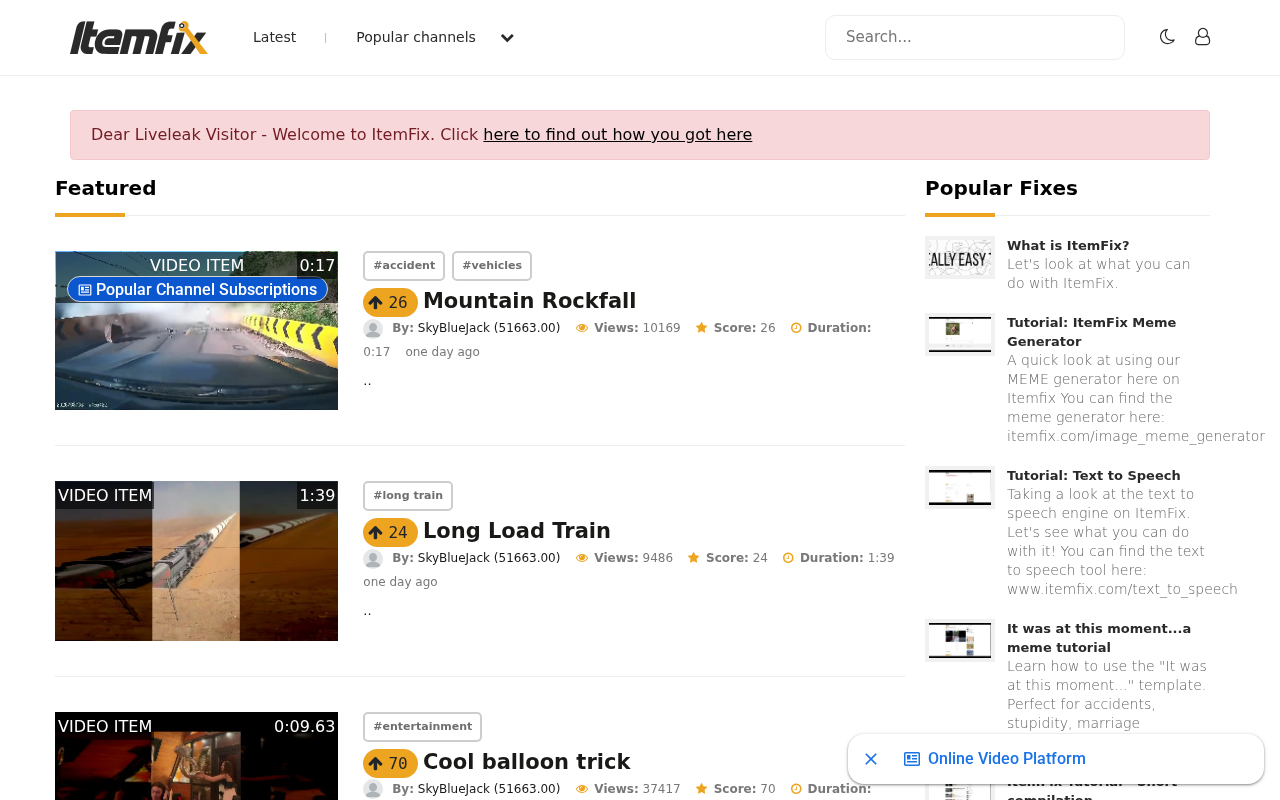Viewport: 1280px width, 800px height.
Task: Open the Mountain Rockfall video thumbnail
Action: click(x=196, y=330)
